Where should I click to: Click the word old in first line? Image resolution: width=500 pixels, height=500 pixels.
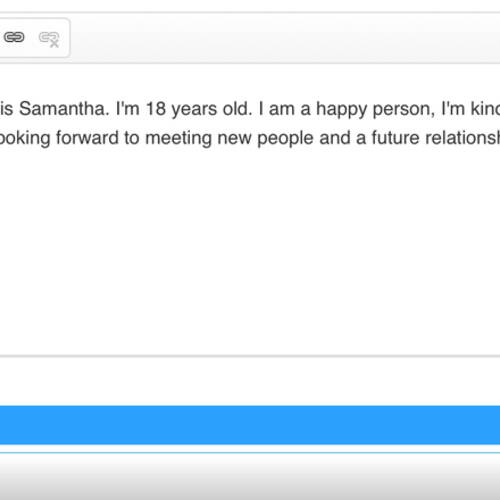coord(237,109)
